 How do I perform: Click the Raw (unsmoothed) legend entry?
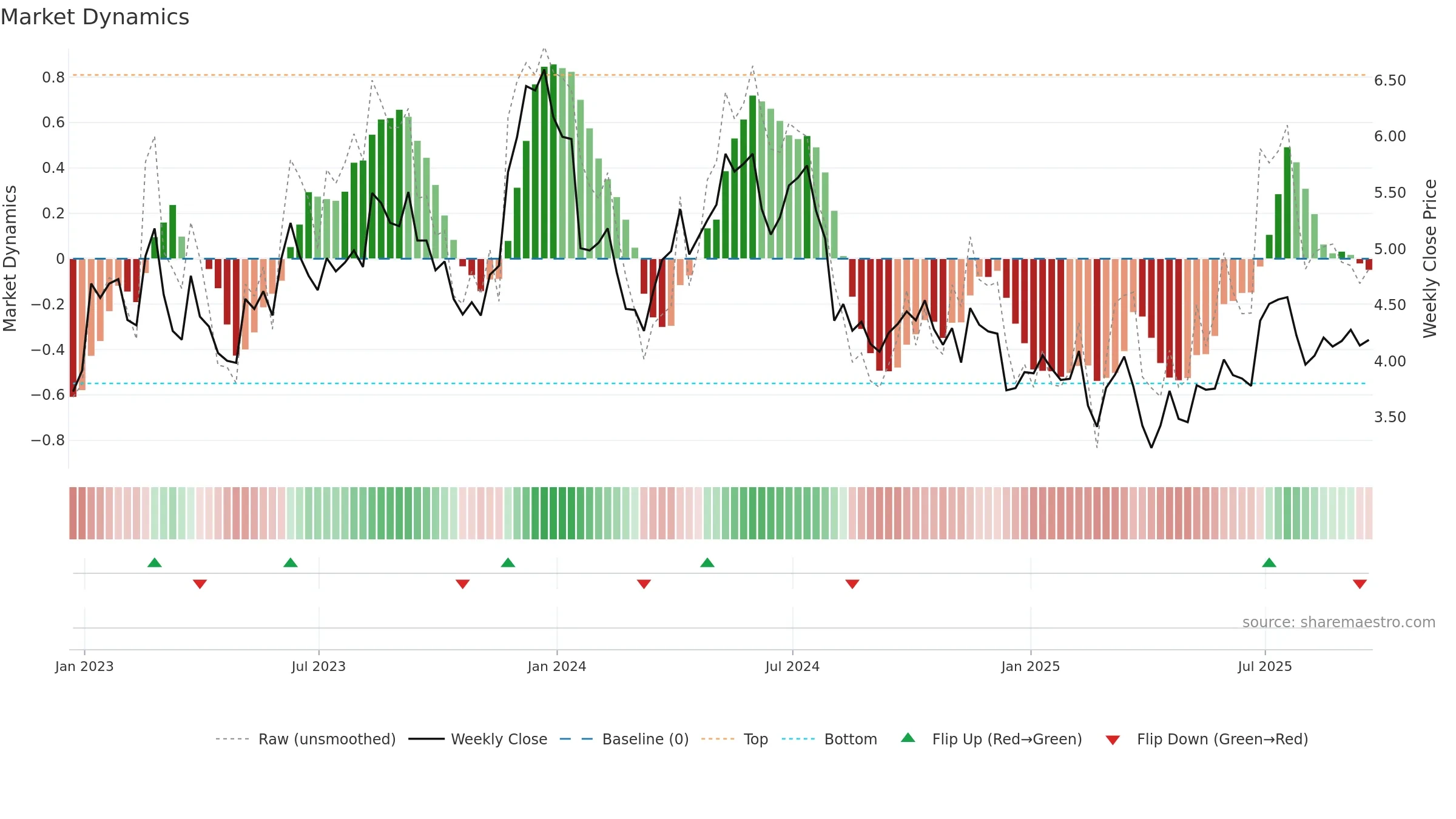(306, 739)
